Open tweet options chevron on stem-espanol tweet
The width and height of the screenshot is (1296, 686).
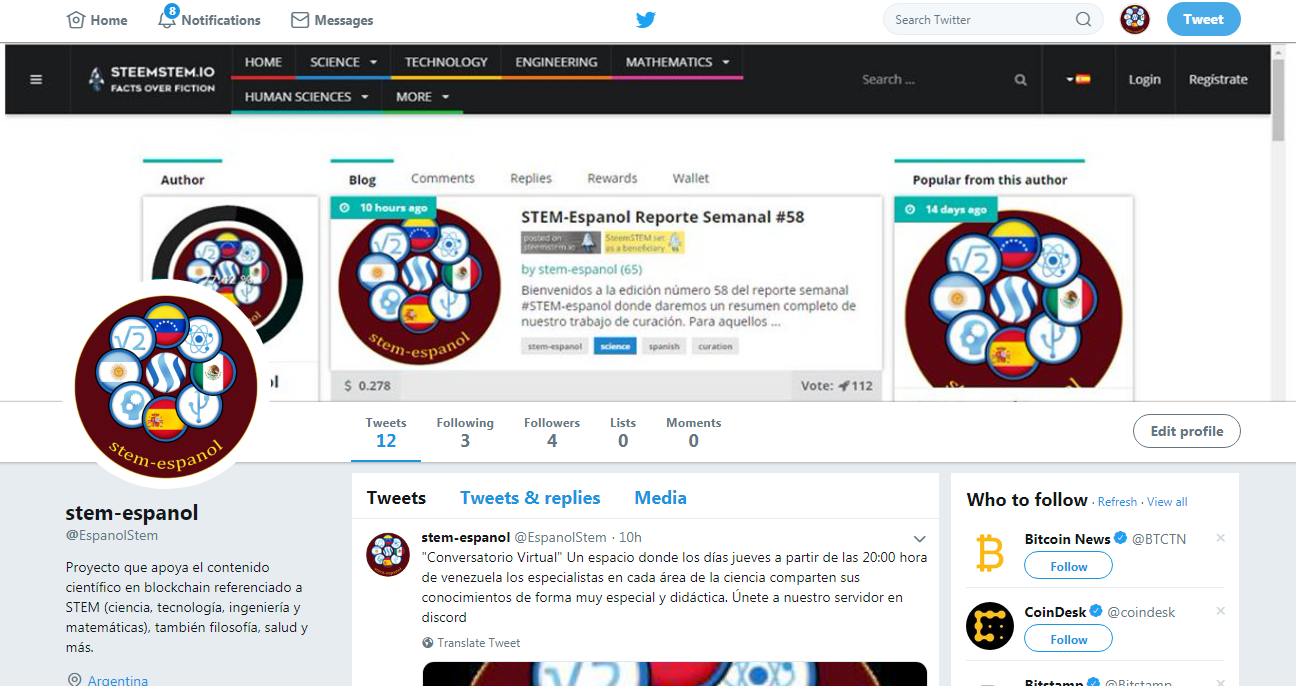click(920, 539)
